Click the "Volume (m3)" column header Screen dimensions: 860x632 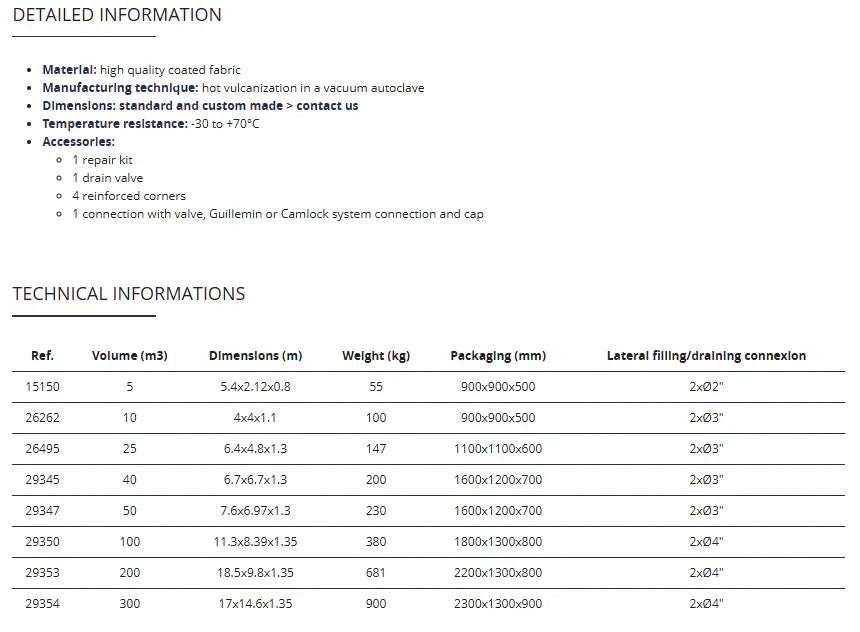(x=129, y=356)
